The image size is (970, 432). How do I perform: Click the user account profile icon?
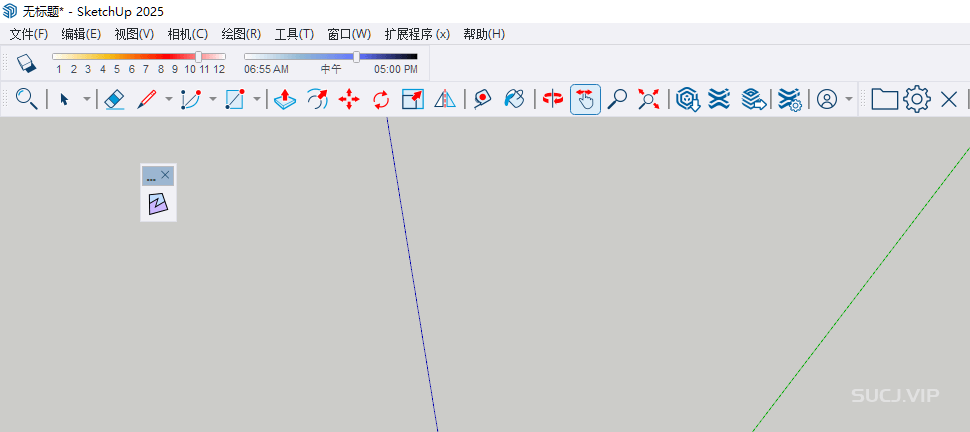click(827, 99)
